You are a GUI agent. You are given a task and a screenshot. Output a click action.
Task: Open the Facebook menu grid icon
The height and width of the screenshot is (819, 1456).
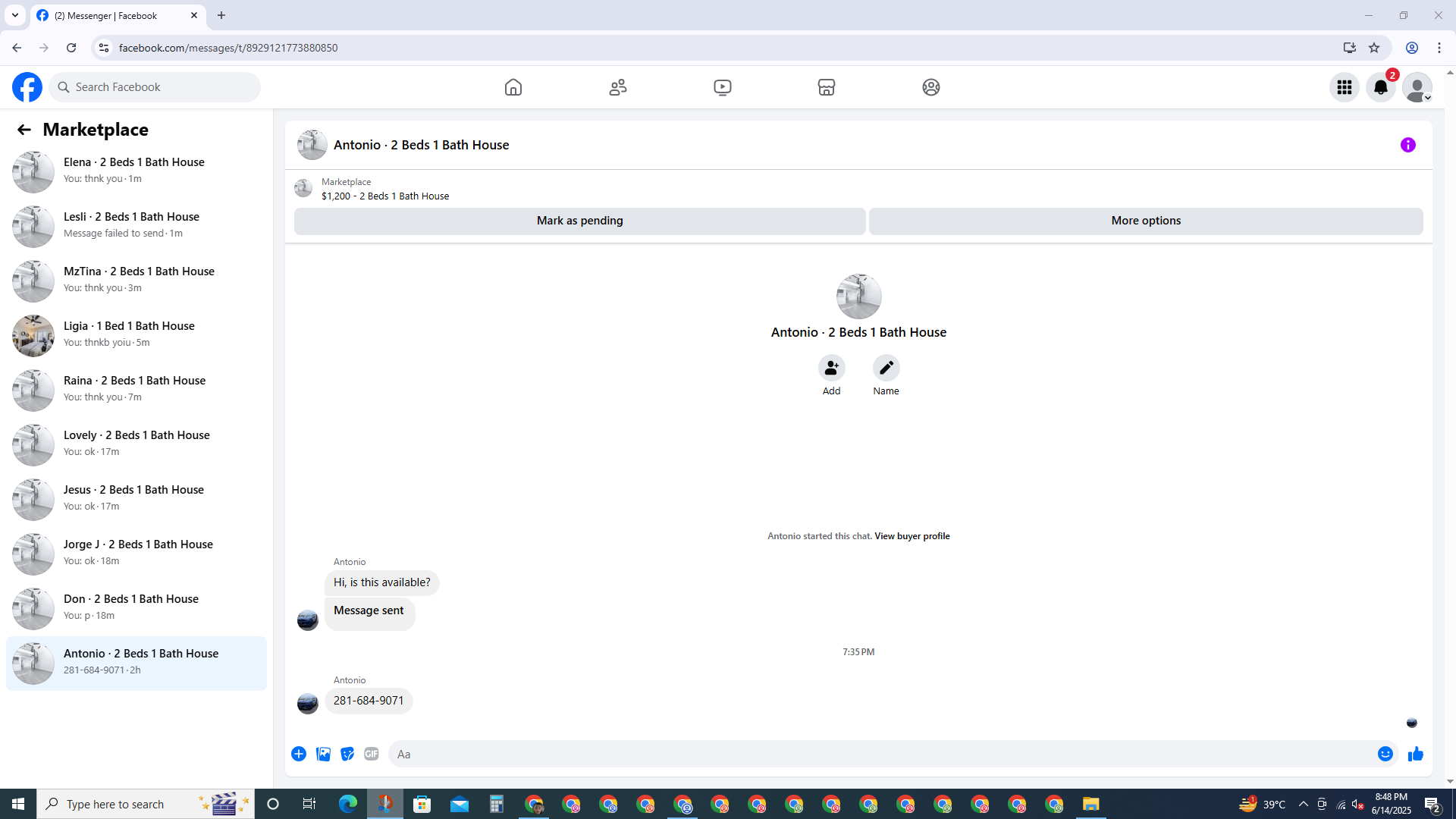pyautogui.click(x=1345, y=87)
